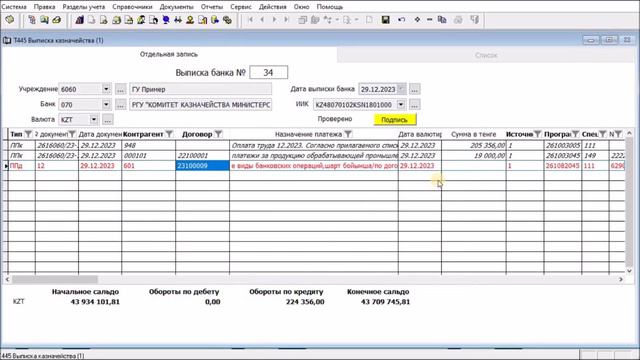Image resolution: width=640 pixels, height=360 pixels.
Task: Open the Документы menu
Action: coord(176,7)
